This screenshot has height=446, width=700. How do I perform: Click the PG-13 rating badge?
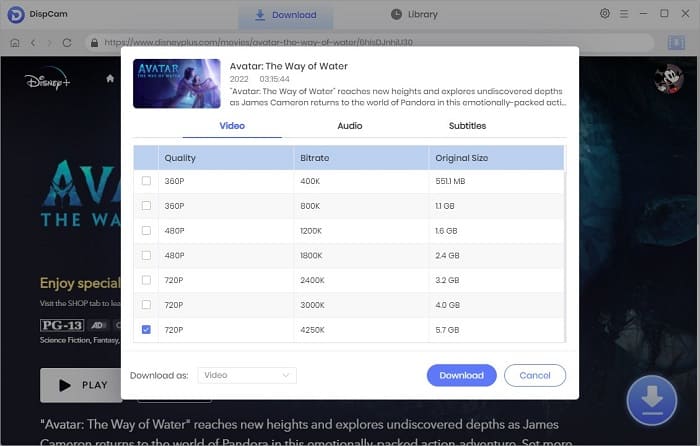62,325
